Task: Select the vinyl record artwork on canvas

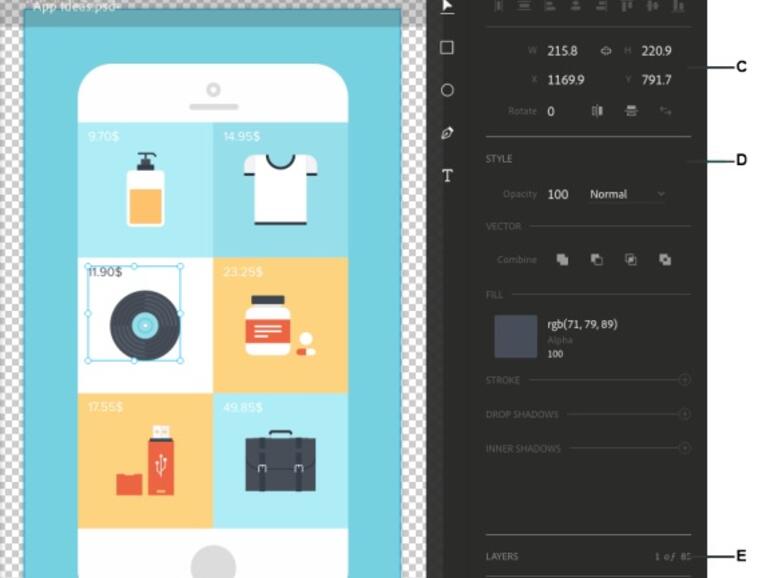Action: (145, 326)
